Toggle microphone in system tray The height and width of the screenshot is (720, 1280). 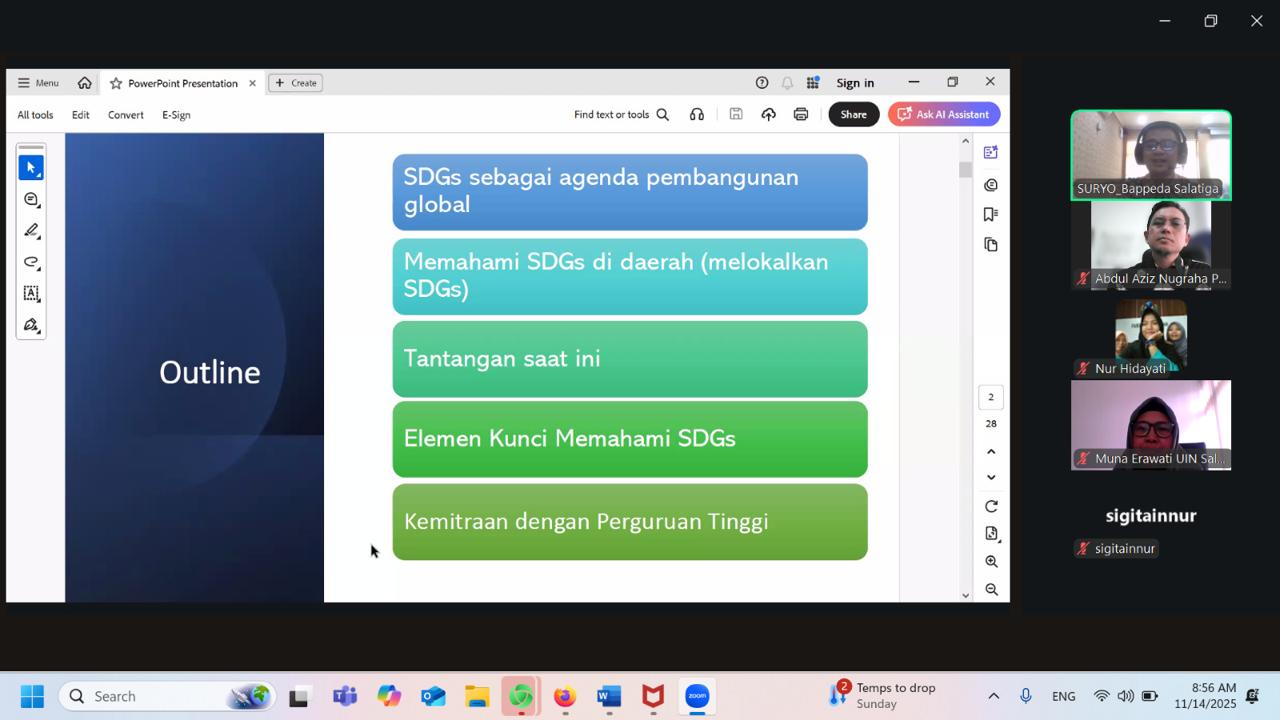point(1025,696)
